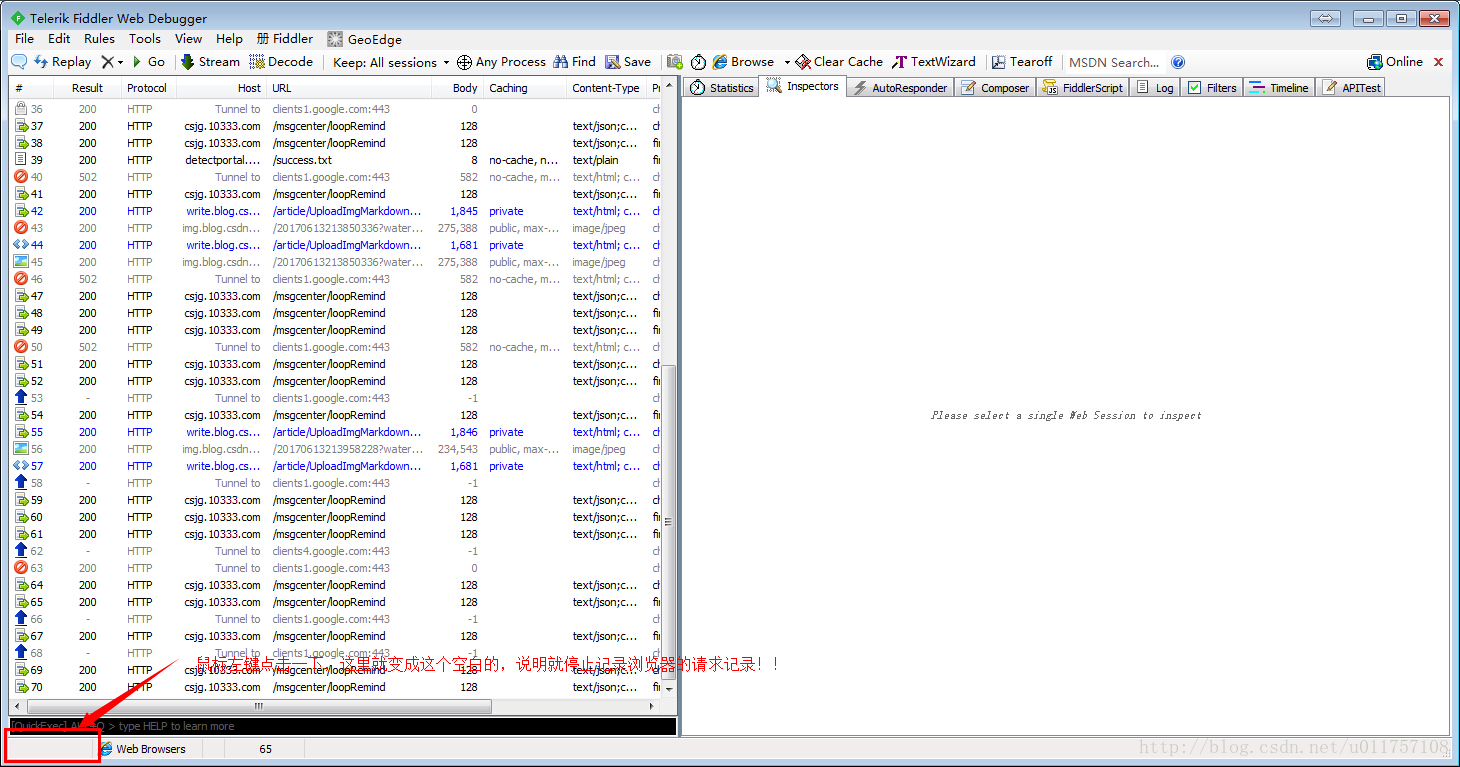Click the window restore arrows button in title bar

coord(1326,18)
